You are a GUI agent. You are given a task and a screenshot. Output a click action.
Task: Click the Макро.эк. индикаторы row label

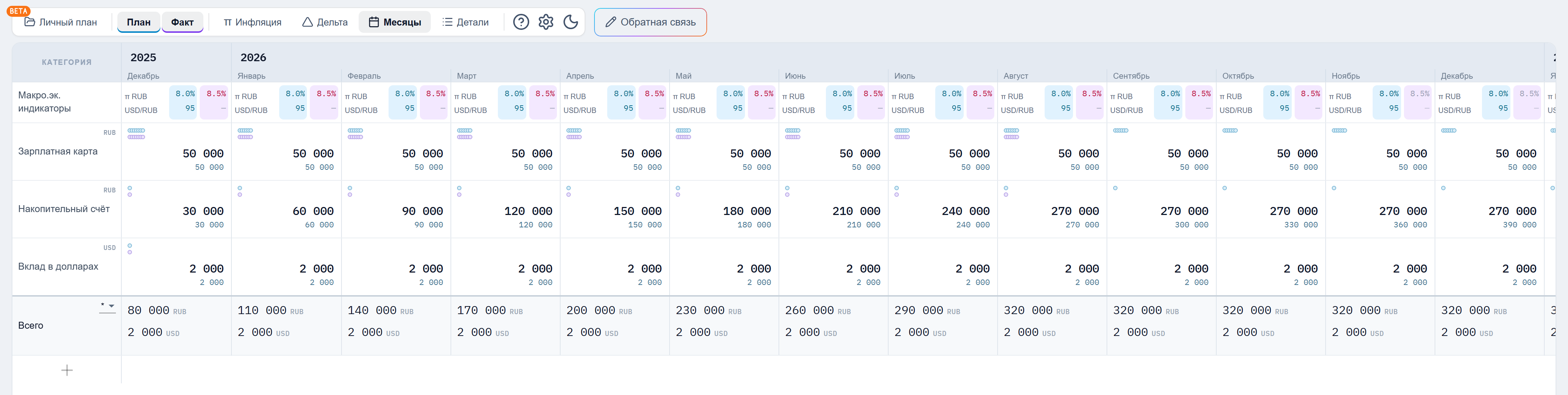pyautogui.click(x=44, y=102)
